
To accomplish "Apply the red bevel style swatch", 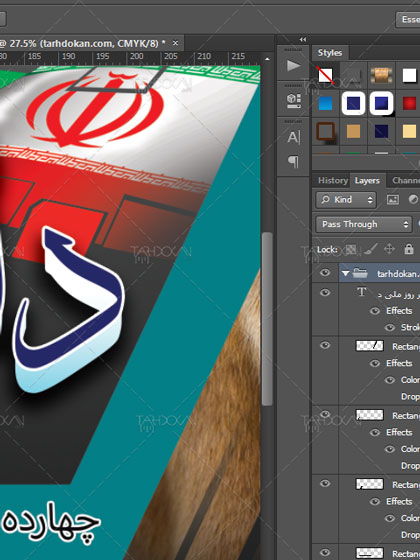I will [409, 104].
